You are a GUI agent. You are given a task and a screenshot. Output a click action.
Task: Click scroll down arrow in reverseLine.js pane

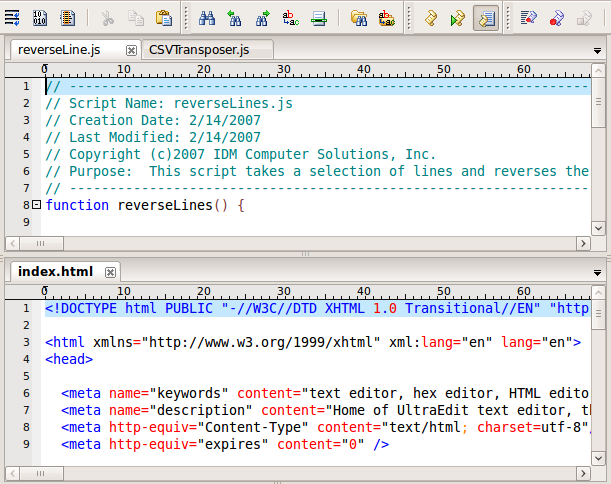pos(598,228)
